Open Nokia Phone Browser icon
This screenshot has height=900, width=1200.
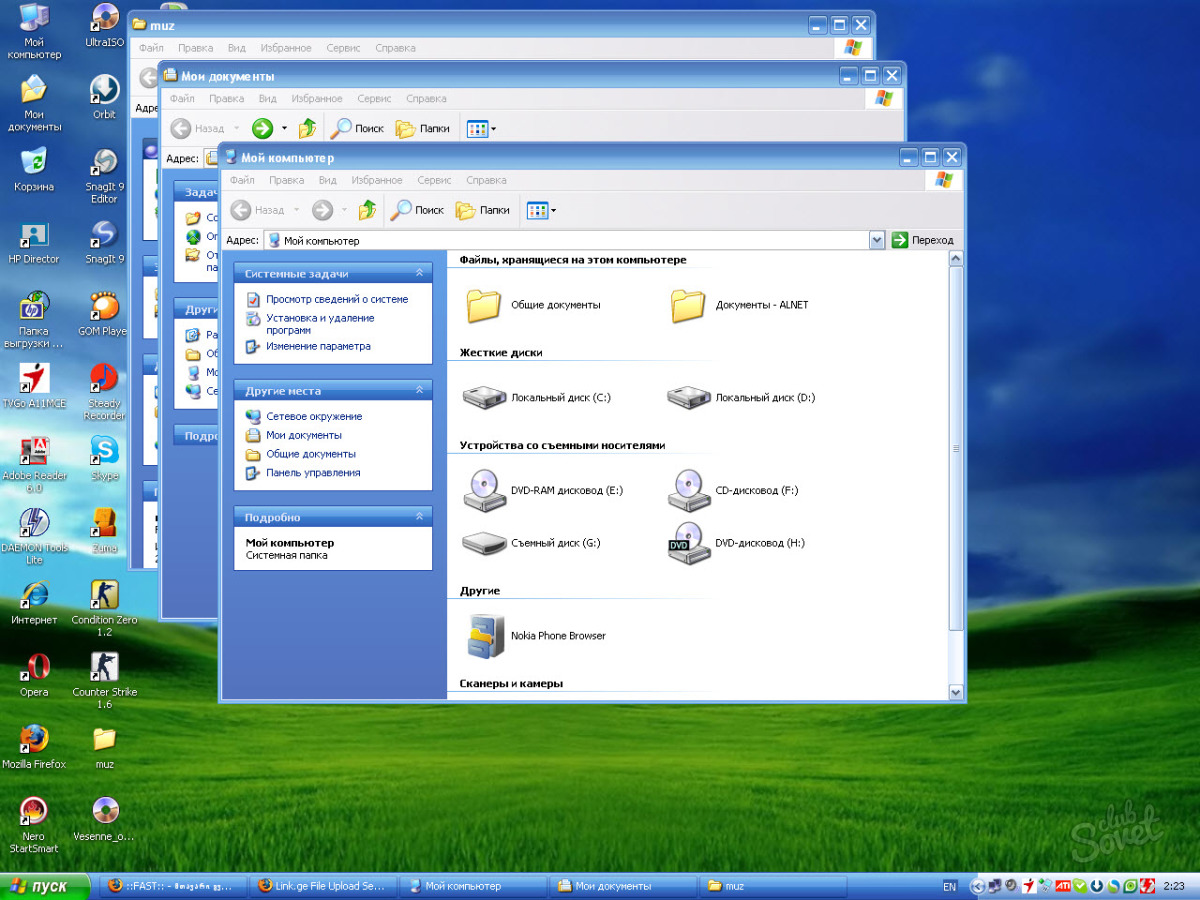pos(486,636)
